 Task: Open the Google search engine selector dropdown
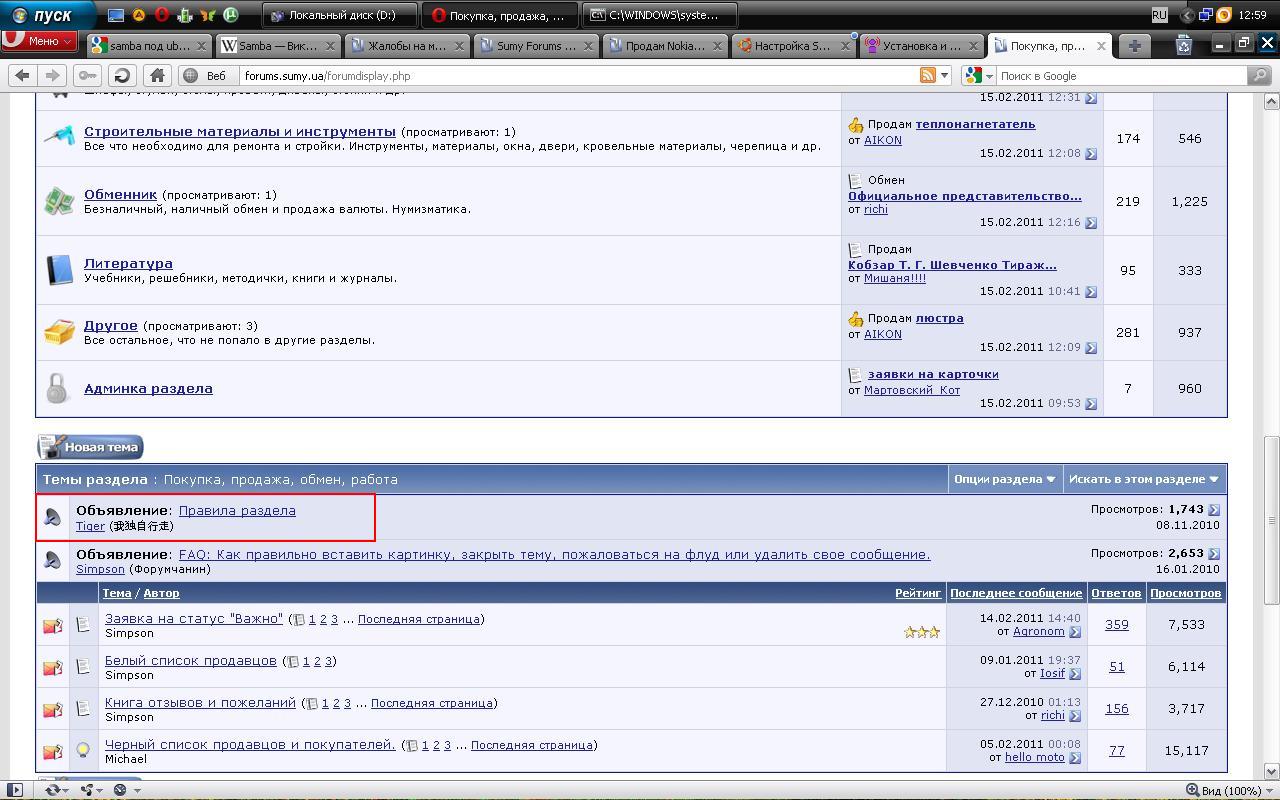[x=978, y=75]
